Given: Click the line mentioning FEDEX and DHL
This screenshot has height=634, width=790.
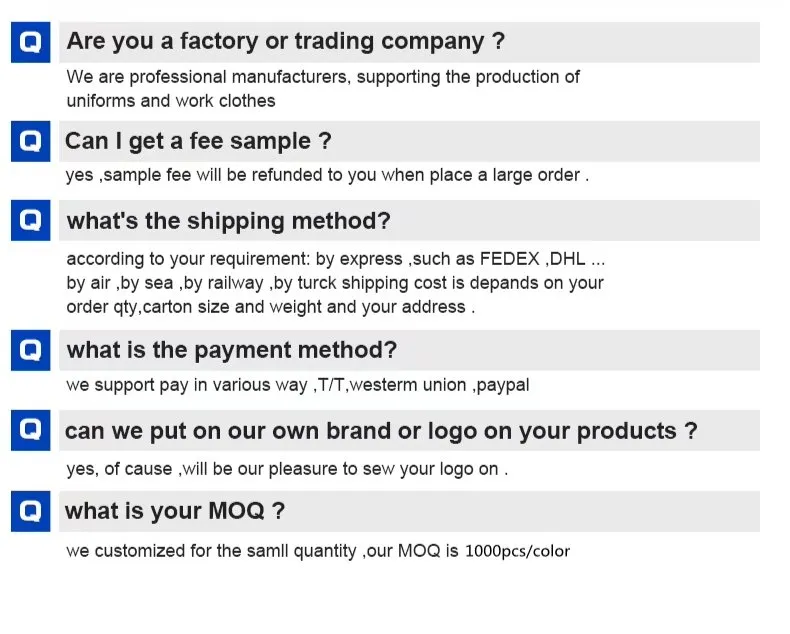Looking at the screenshot, I should point(335,258).
